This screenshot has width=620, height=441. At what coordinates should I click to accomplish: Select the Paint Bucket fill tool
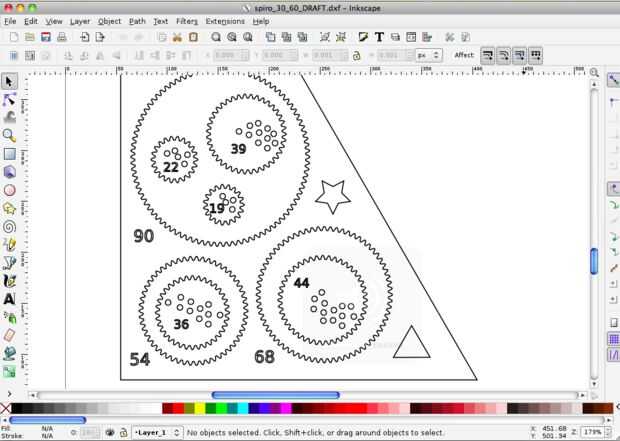pos(9,353)
